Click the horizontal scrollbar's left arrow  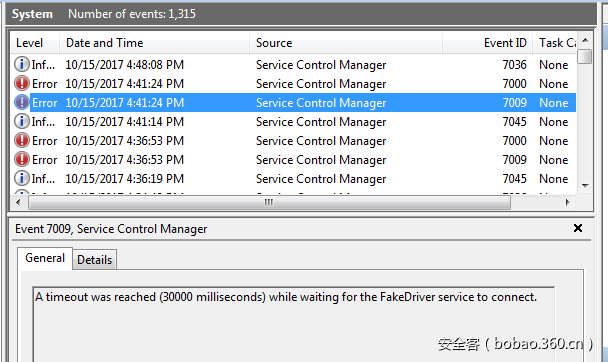click(18, 202)
